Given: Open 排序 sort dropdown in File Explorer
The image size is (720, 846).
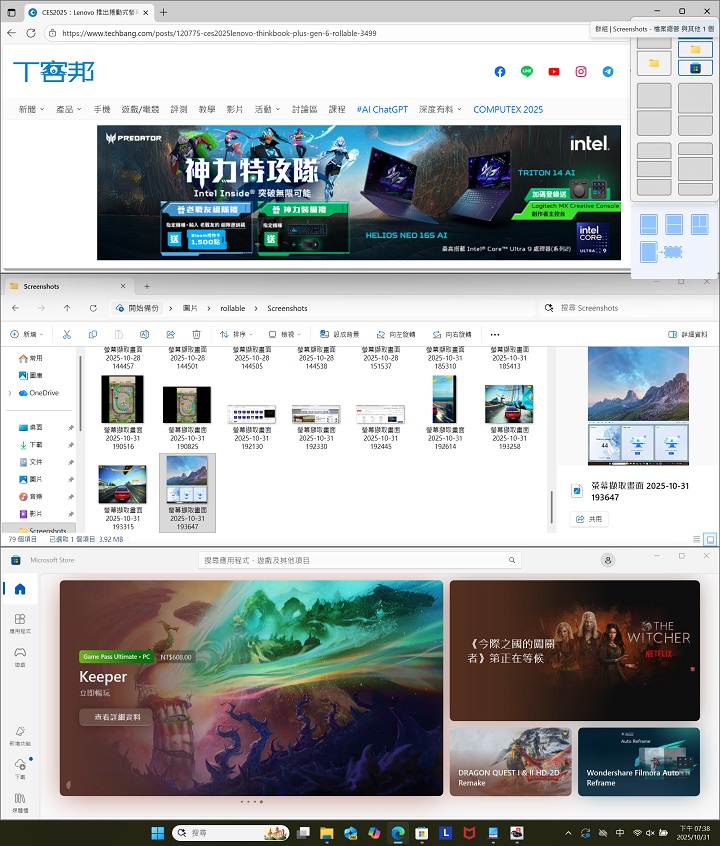Looking at the screenshot, I should [236, 335].
